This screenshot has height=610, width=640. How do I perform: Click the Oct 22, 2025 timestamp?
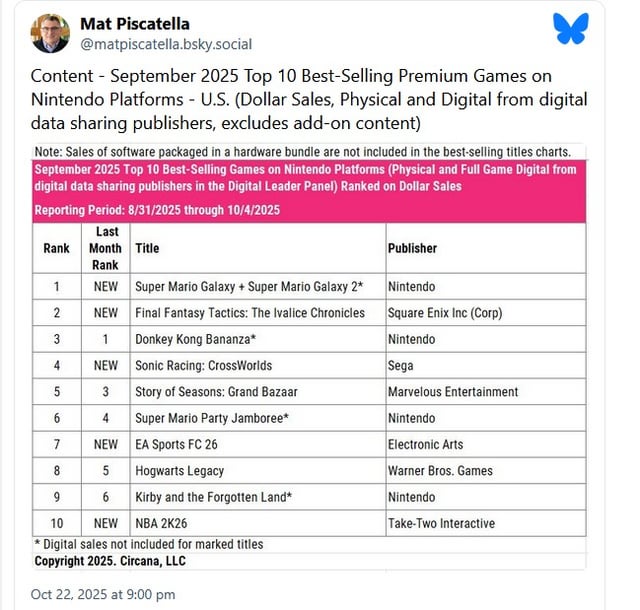pyautogui.click(x=103, y=594)
